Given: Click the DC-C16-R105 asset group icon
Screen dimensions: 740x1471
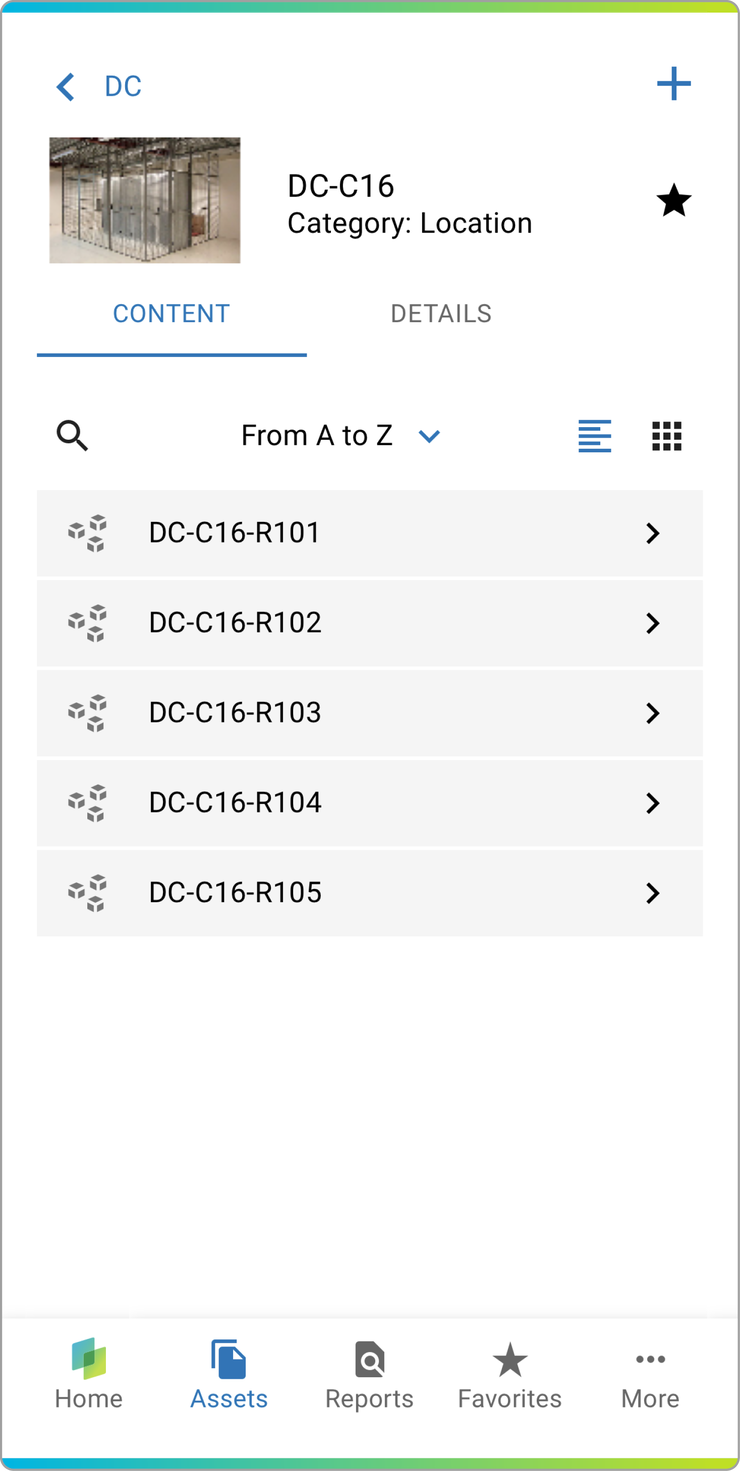Looking at the screenshot, I should [x=88, y=893].
